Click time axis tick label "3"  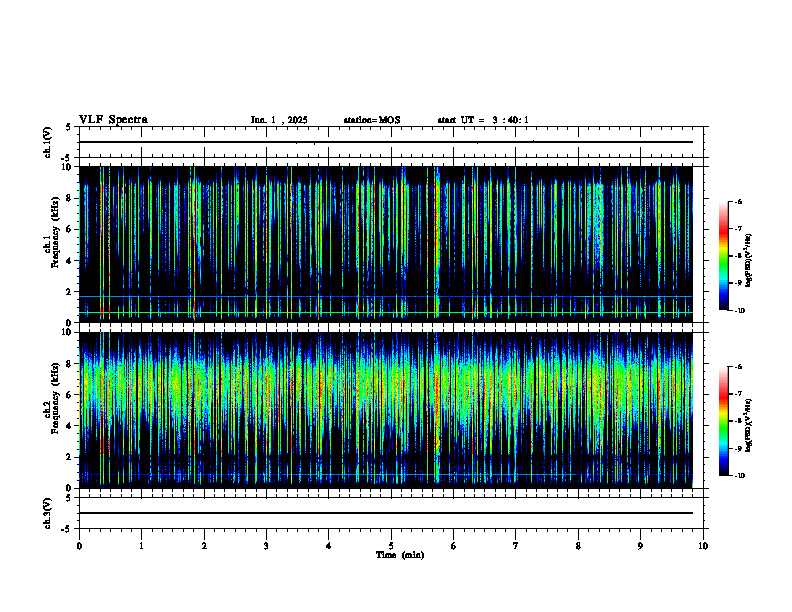[266, 546]
